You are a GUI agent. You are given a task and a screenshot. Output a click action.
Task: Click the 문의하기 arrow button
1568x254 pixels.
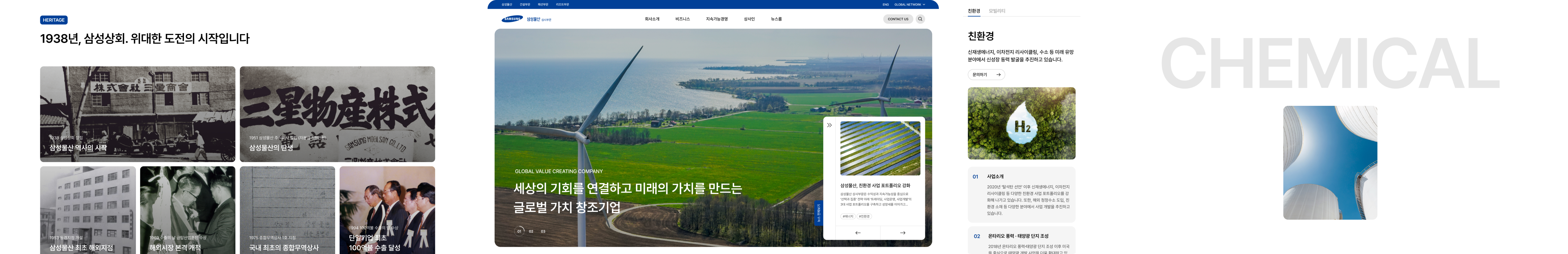[986, 75]
